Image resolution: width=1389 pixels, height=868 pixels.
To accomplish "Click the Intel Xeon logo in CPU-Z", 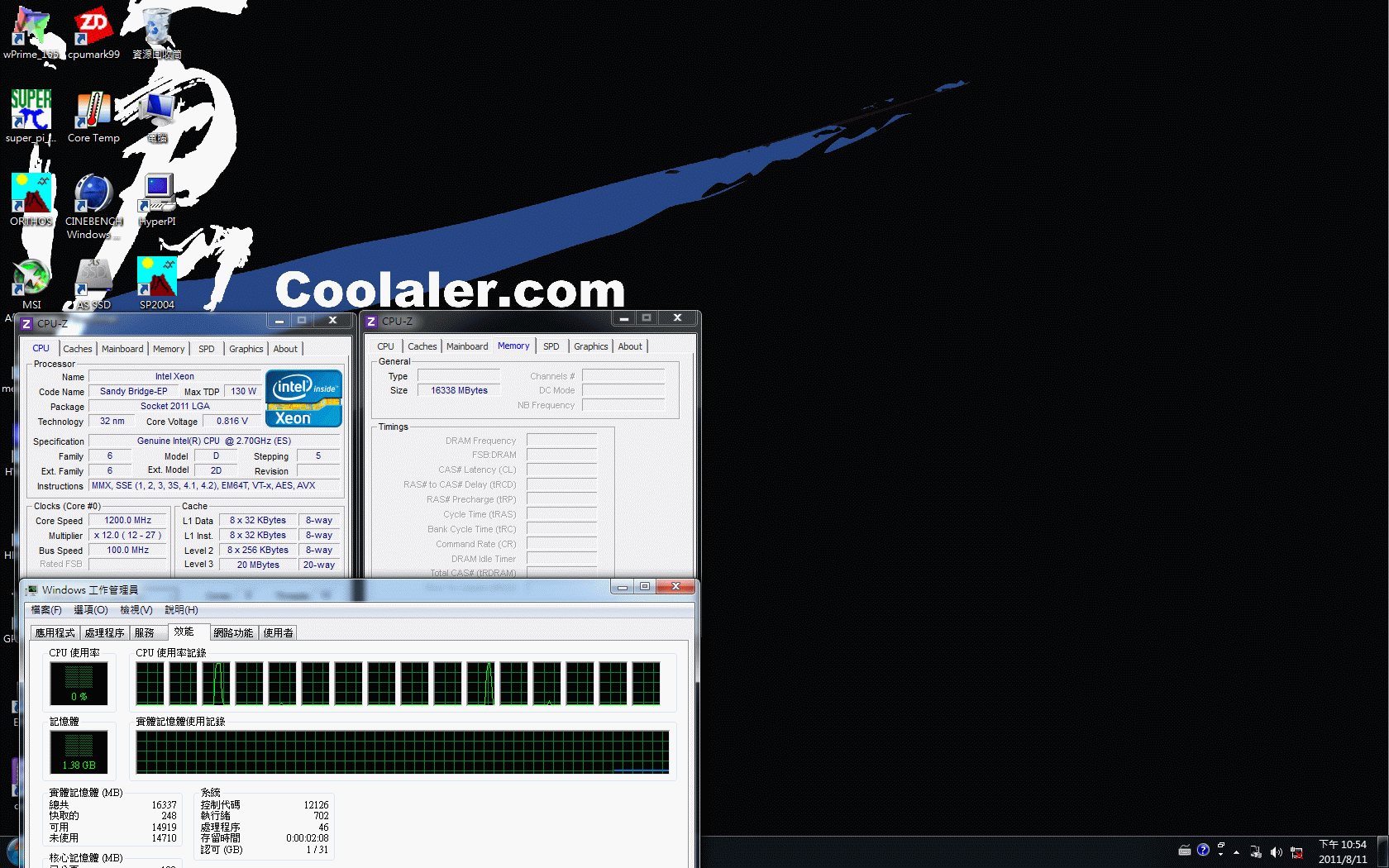I will (303, 398).
